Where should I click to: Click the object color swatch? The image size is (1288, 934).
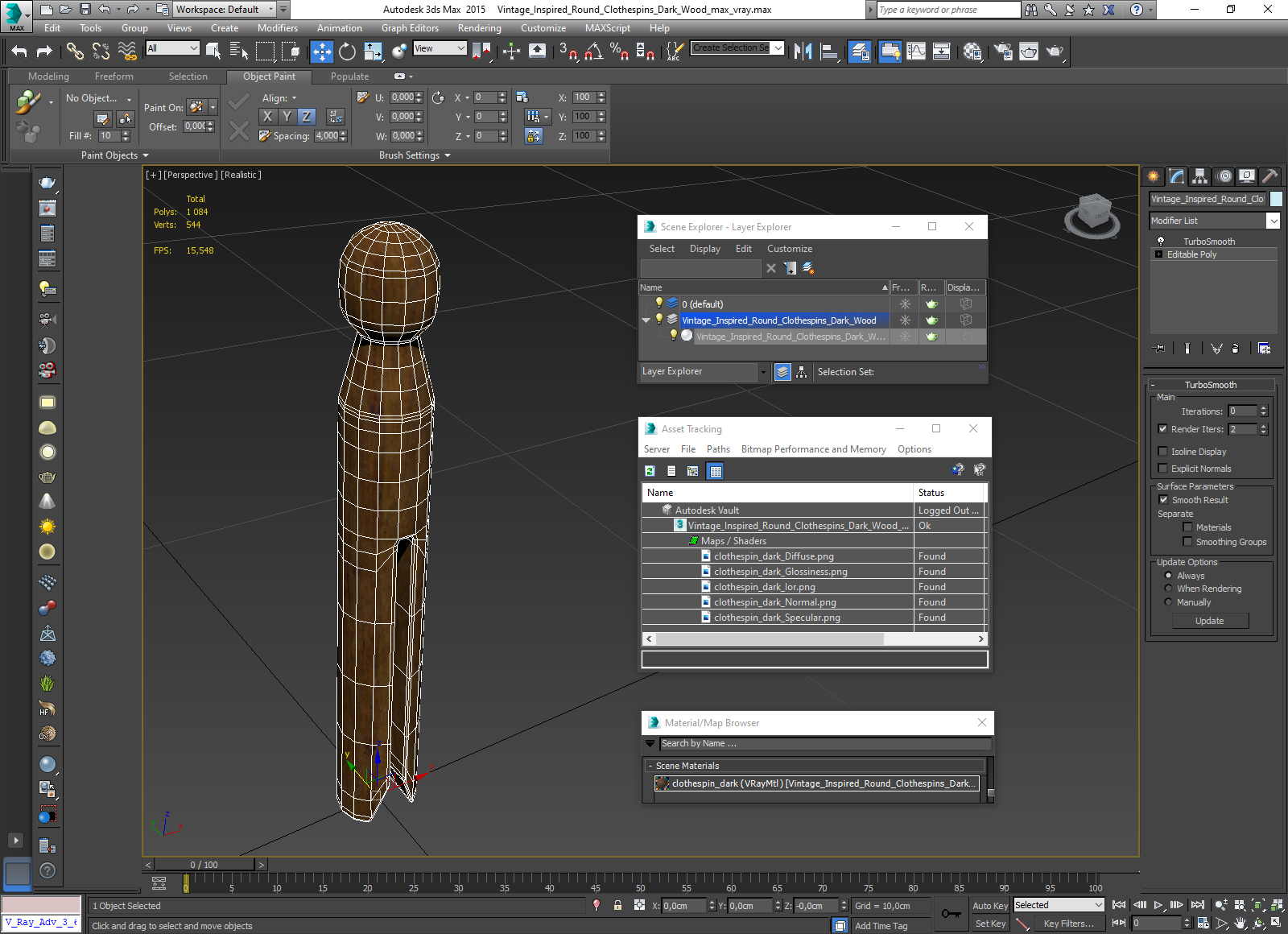point(1276,199)
